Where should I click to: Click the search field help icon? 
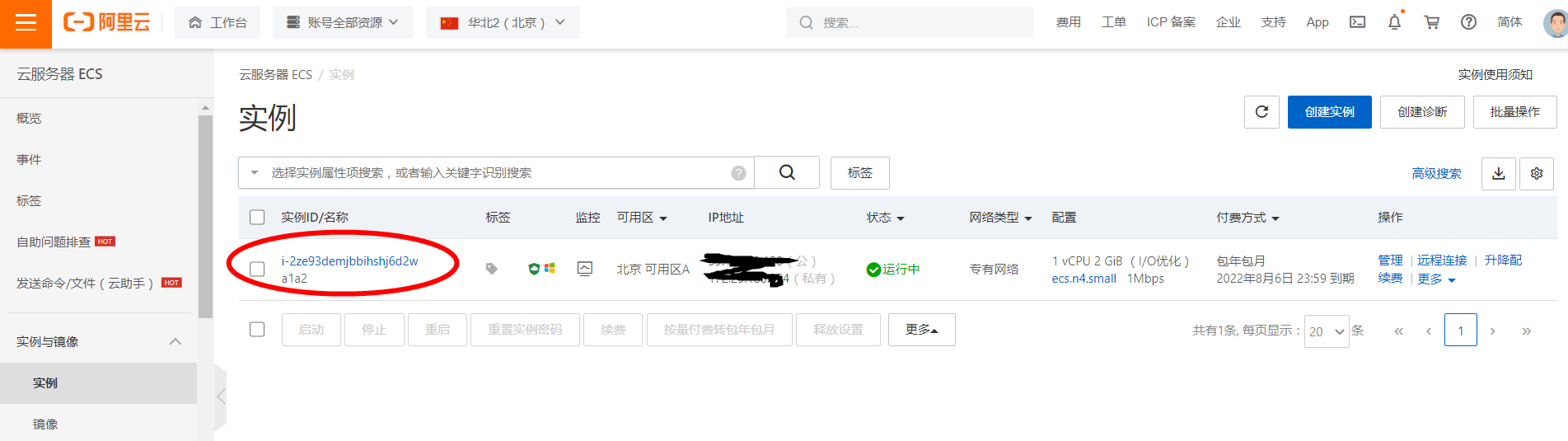tap(738, 172)
